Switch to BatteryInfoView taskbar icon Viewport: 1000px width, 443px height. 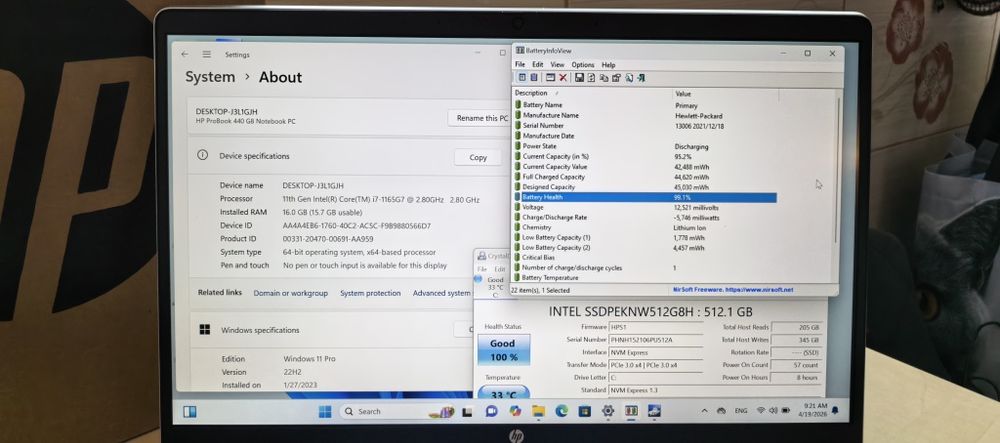[631, 411]
